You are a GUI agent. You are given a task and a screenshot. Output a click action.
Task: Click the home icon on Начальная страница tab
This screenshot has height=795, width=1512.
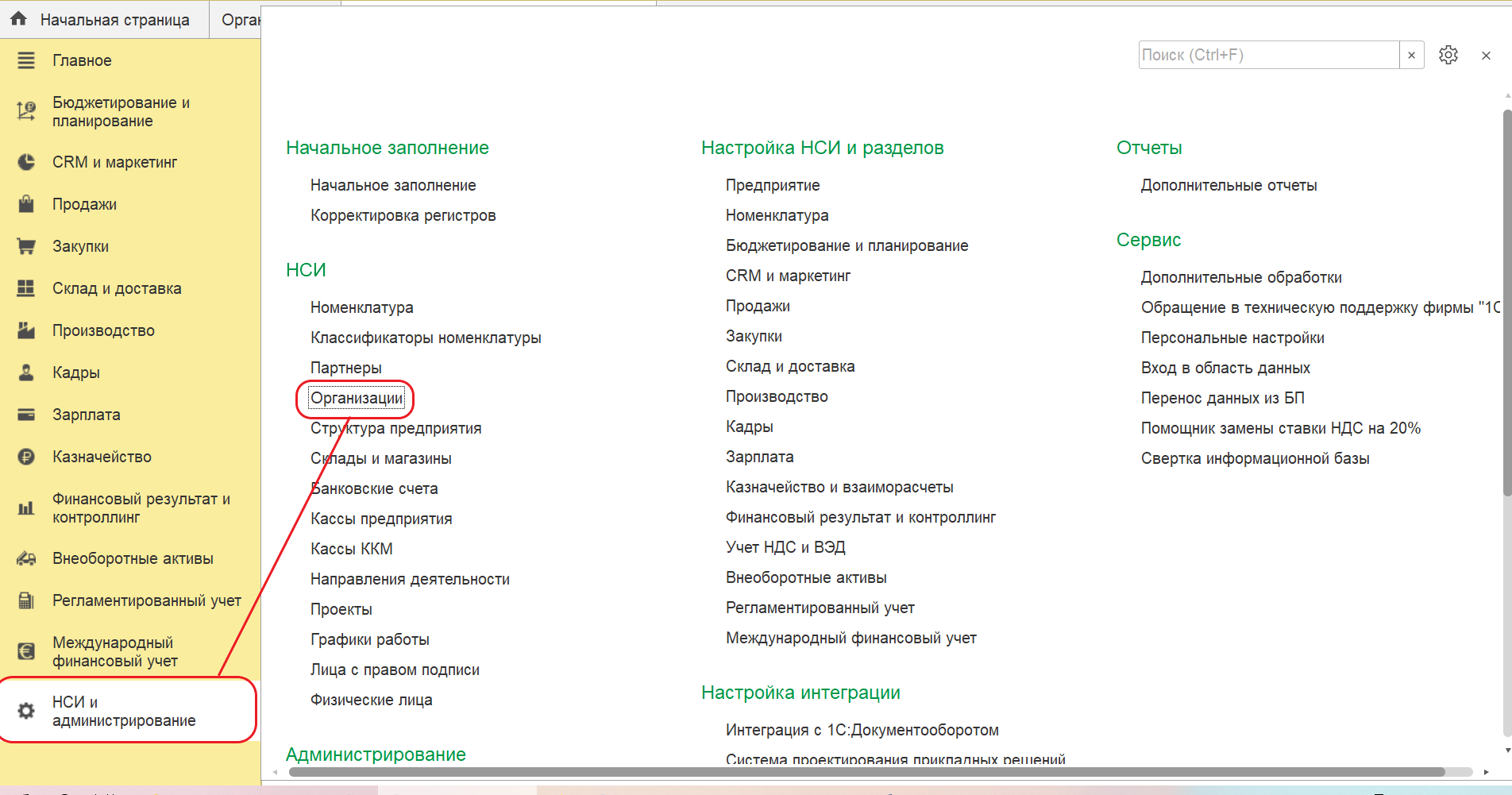(18, 19)
